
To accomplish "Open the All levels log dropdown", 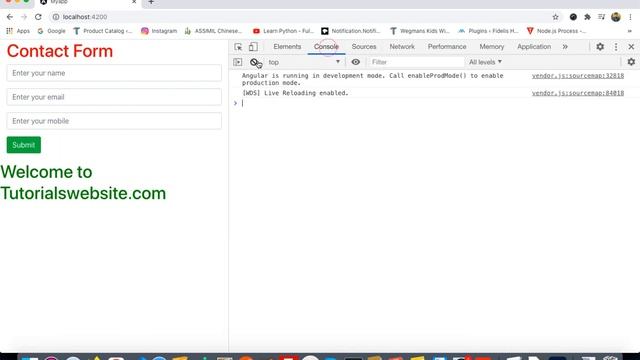I will point(485,62).
